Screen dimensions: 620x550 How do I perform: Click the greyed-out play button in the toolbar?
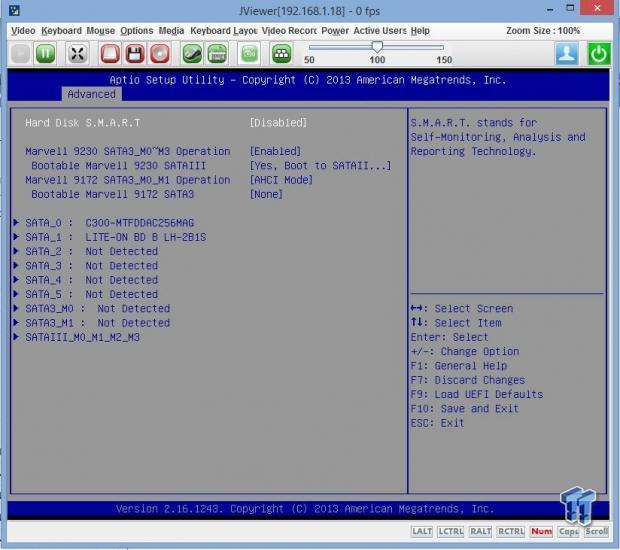pyautogui.click(x=21, y=53)
